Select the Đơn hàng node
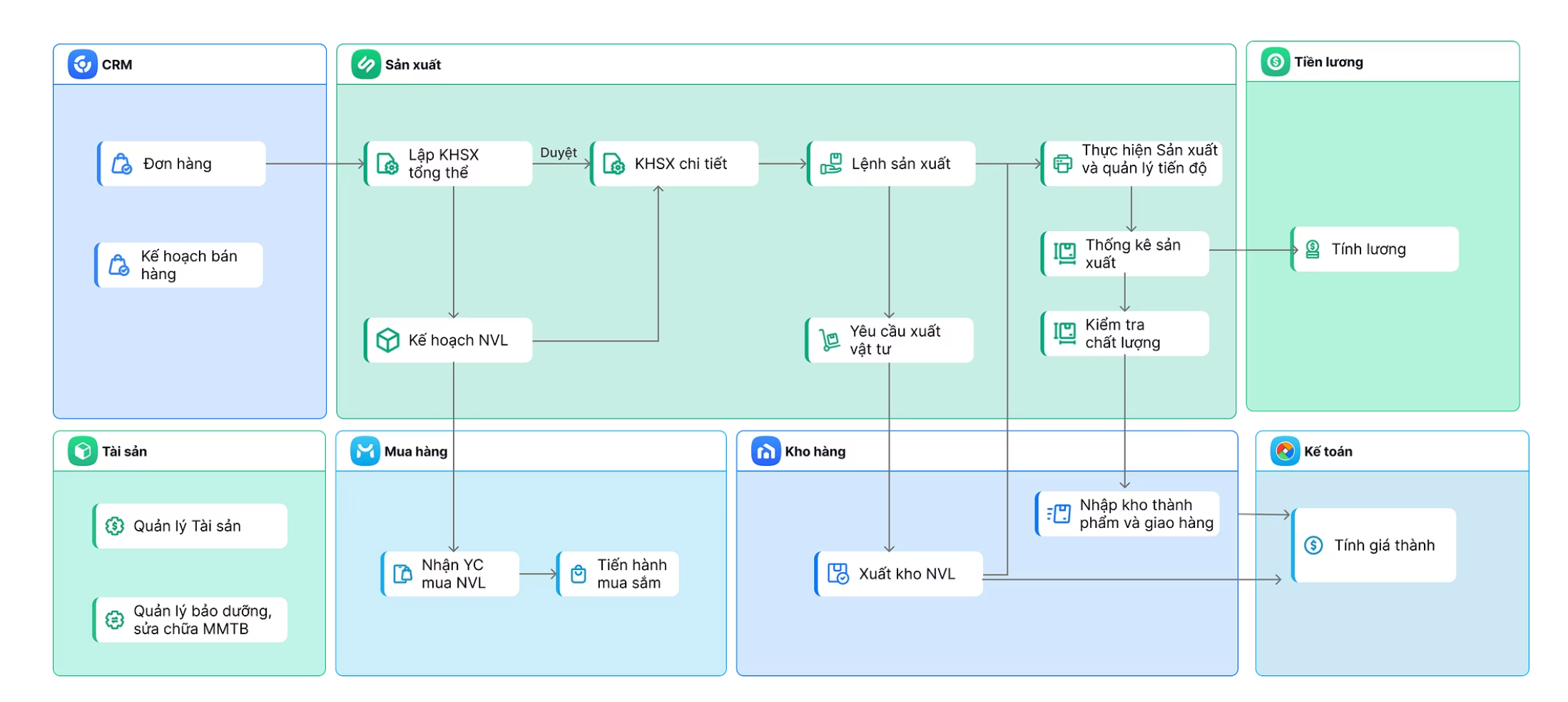Viewport: 1568px width, 702px height. click(x=182, y=164)
